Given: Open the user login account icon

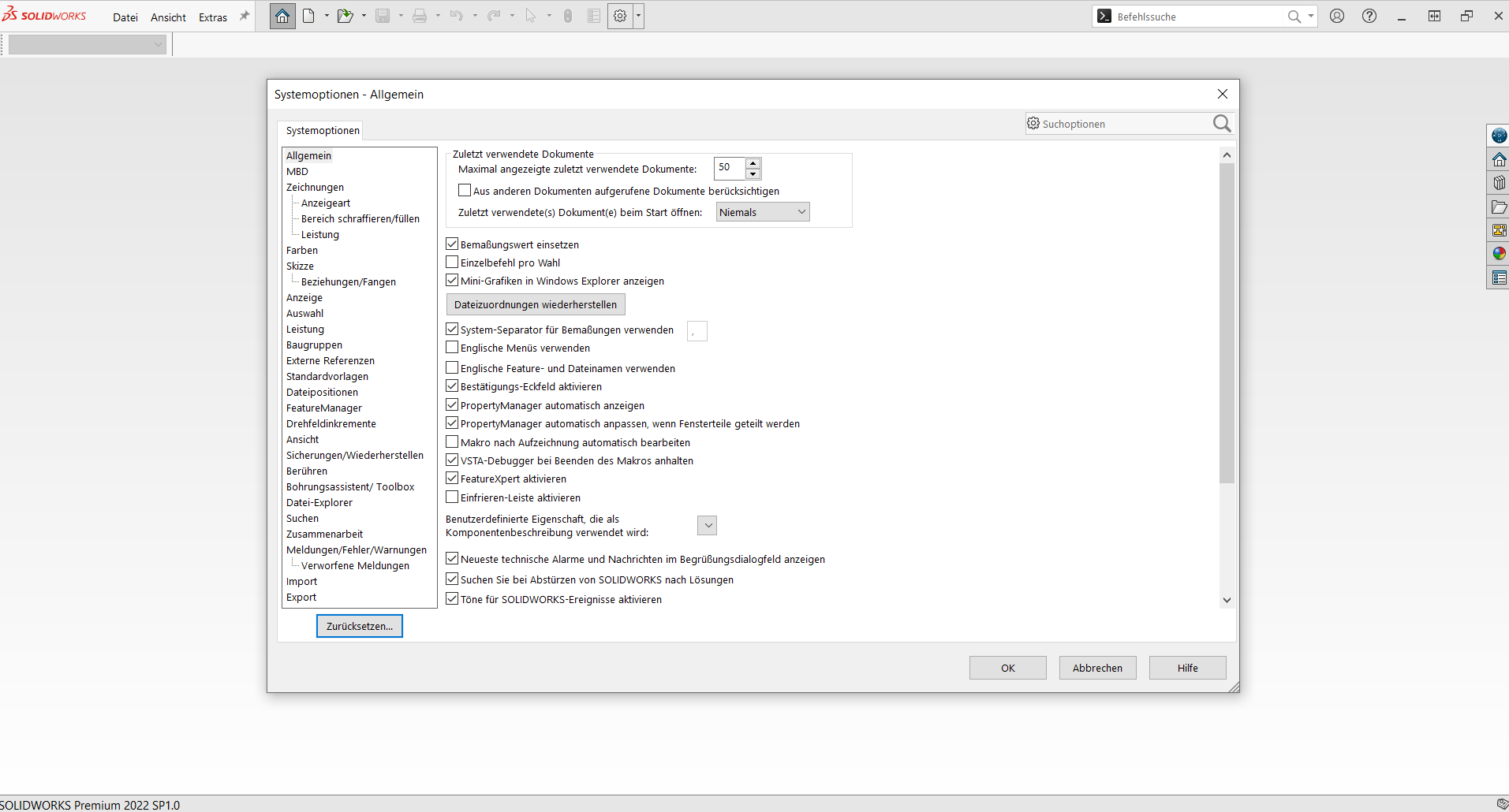Looking at the screenshot, I should (1337, 16).
